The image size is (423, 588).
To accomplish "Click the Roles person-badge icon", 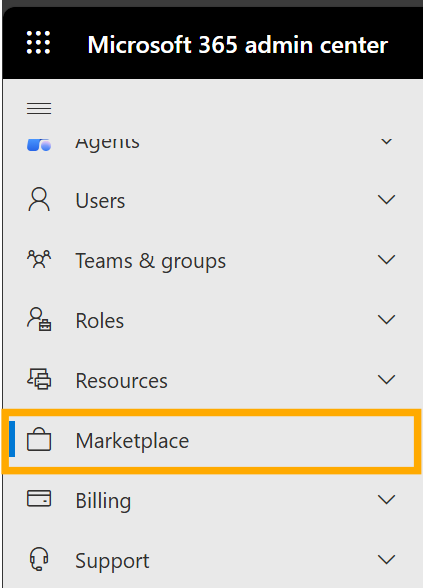I will click(39, 320).
